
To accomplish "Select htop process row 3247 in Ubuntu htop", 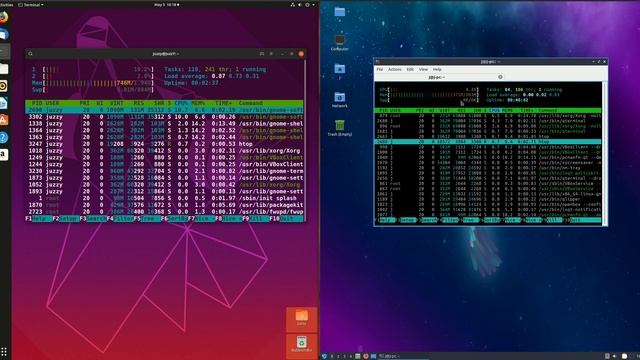I will coord(164,144).
